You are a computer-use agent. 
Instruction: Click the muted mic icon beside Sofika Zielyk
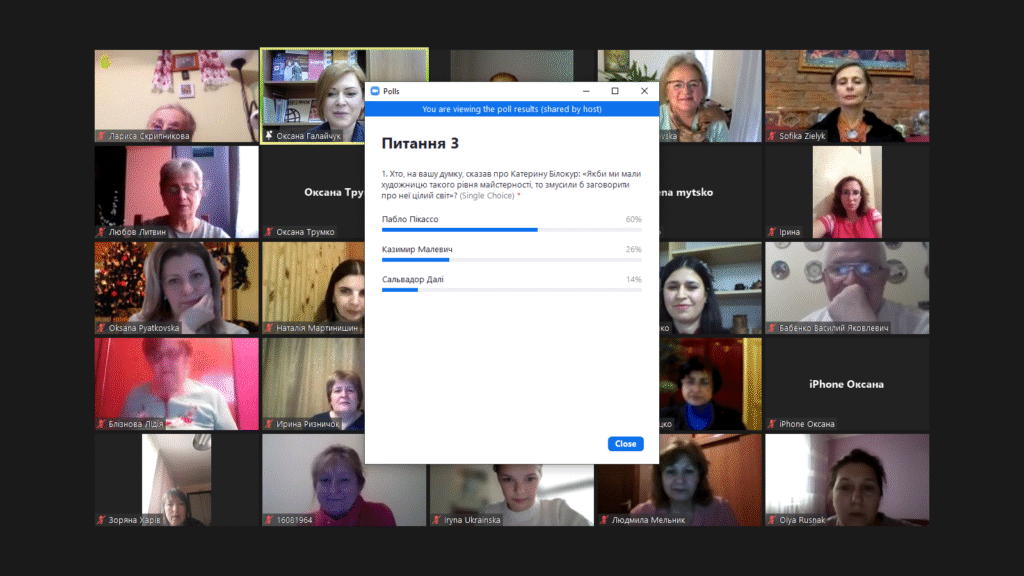point(771,136)
